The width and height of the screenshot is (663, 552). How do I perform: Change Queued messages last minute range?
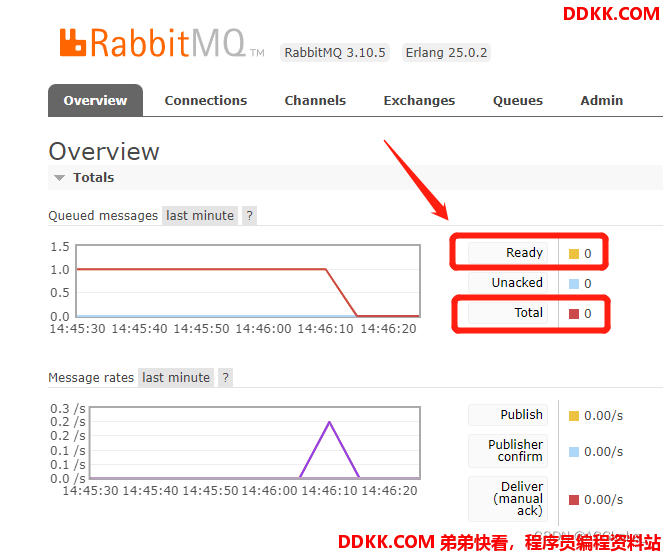tap(200, 216)
